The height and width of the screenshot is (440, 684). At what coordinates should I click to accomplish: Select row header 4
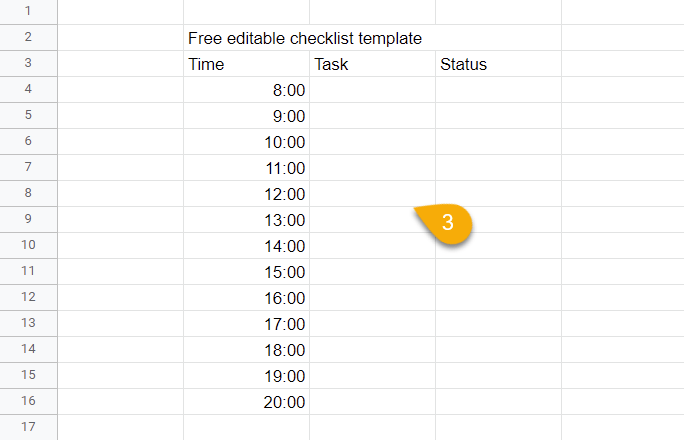tap(28, 89)
